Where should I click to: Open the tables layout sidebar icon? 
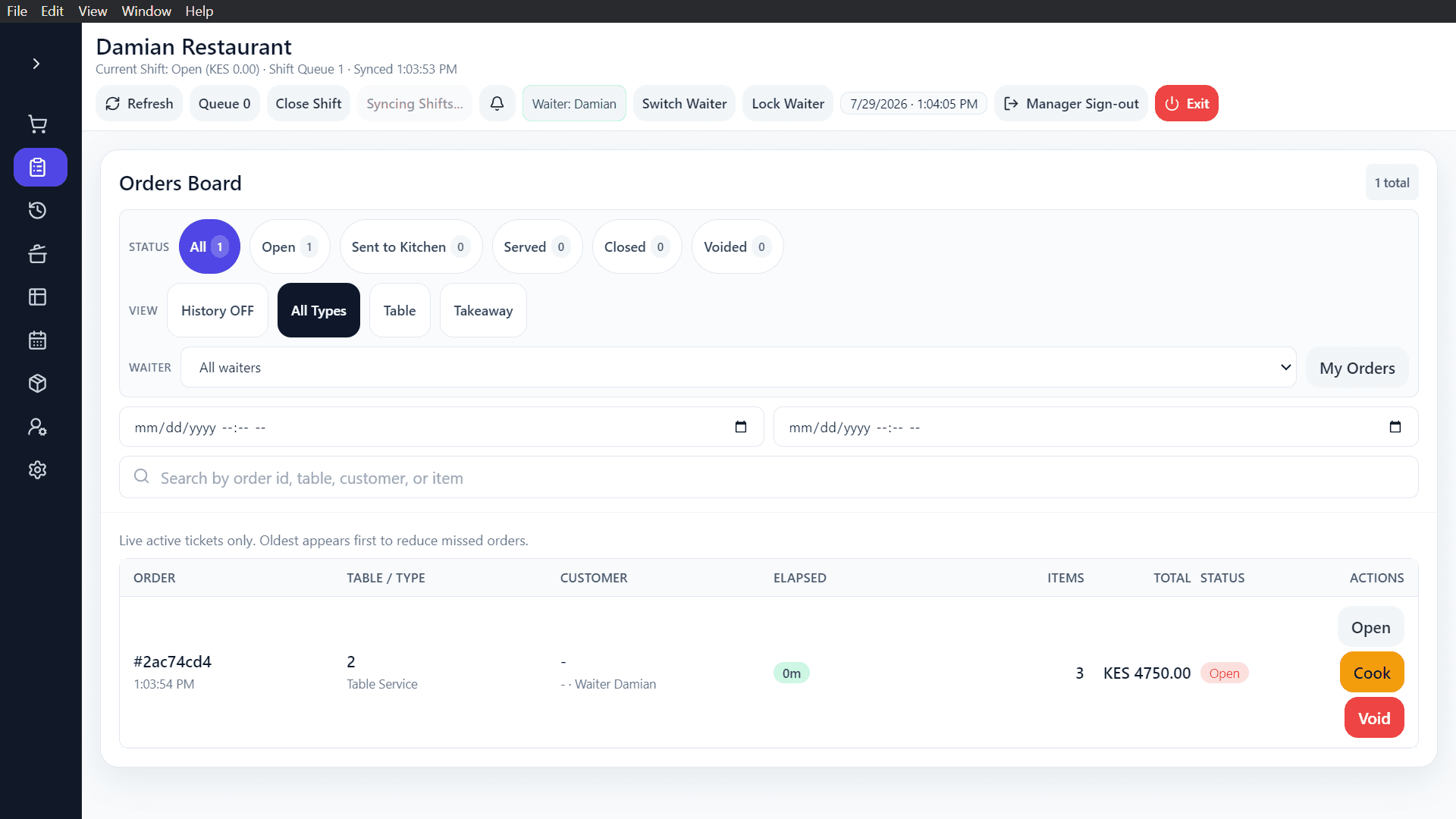37,297
